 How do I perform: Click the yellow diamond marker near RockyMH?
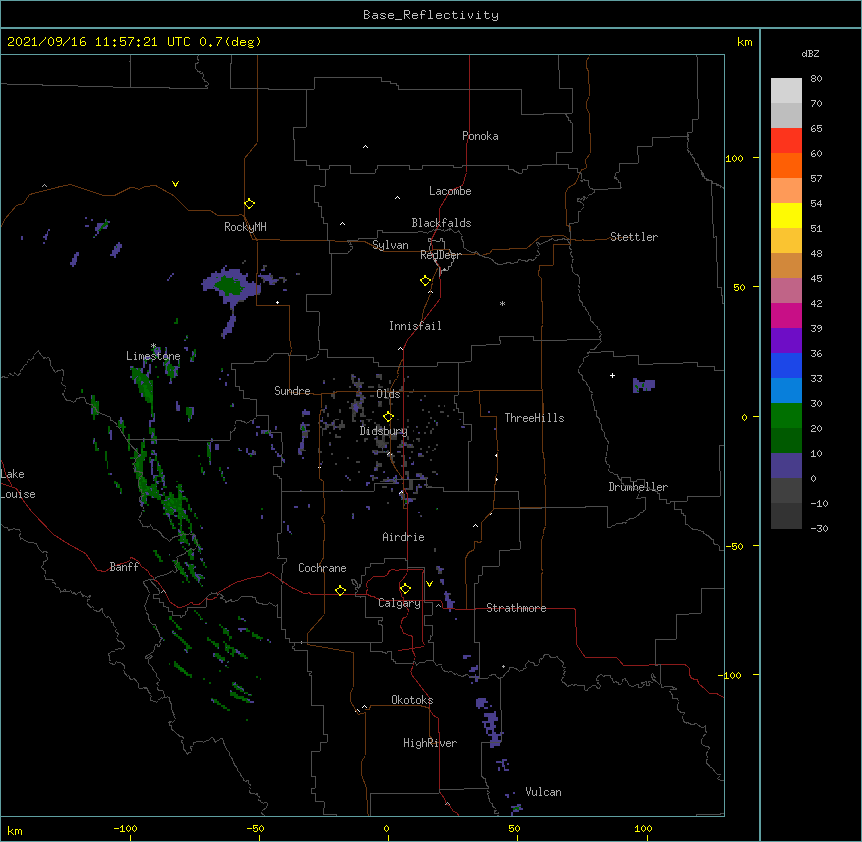(x=250, y=204)
